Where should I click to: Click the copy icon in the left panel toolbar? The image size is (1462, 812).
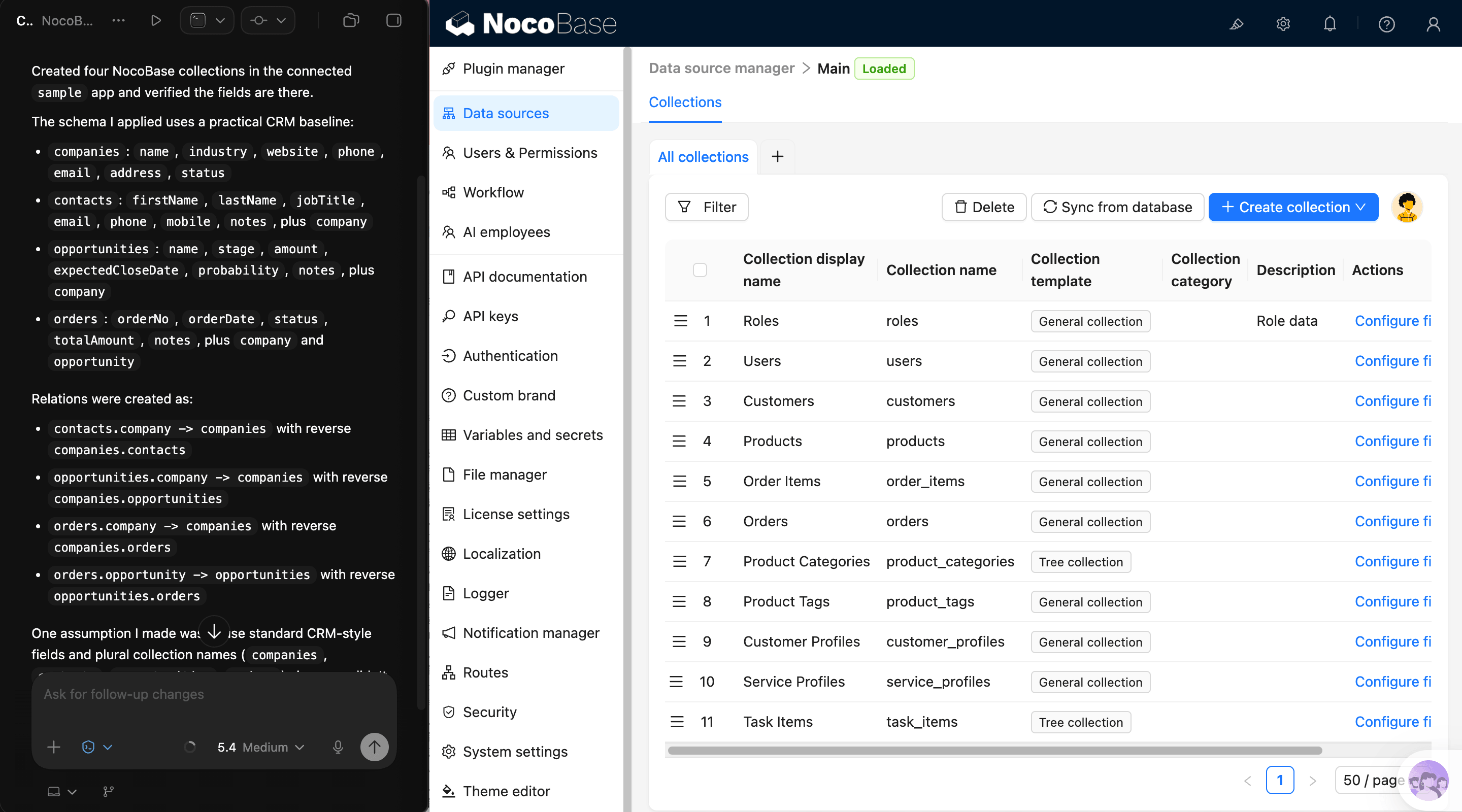point(350,20)
